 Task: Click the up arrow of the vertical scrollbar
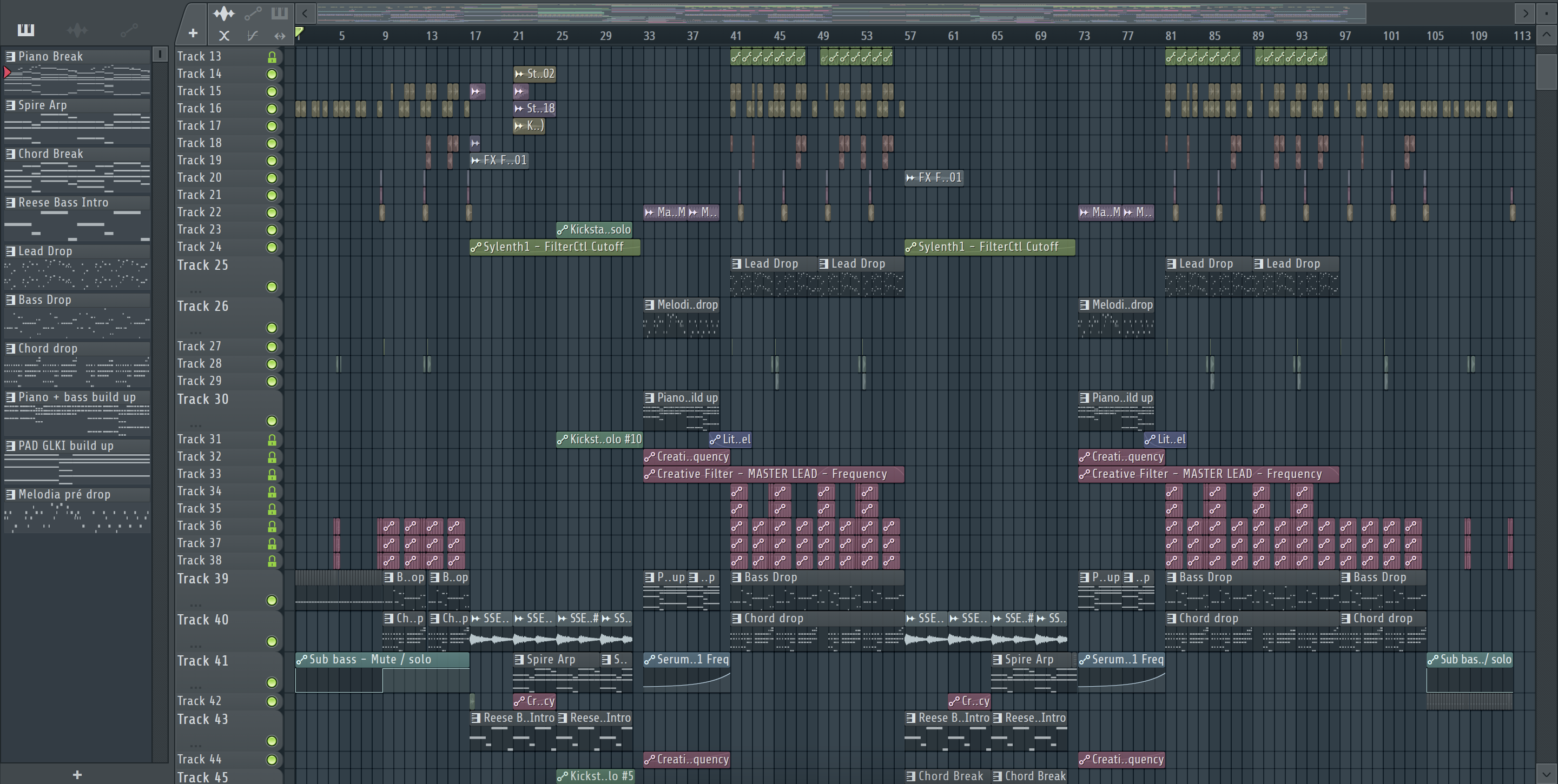(1547, 35)
